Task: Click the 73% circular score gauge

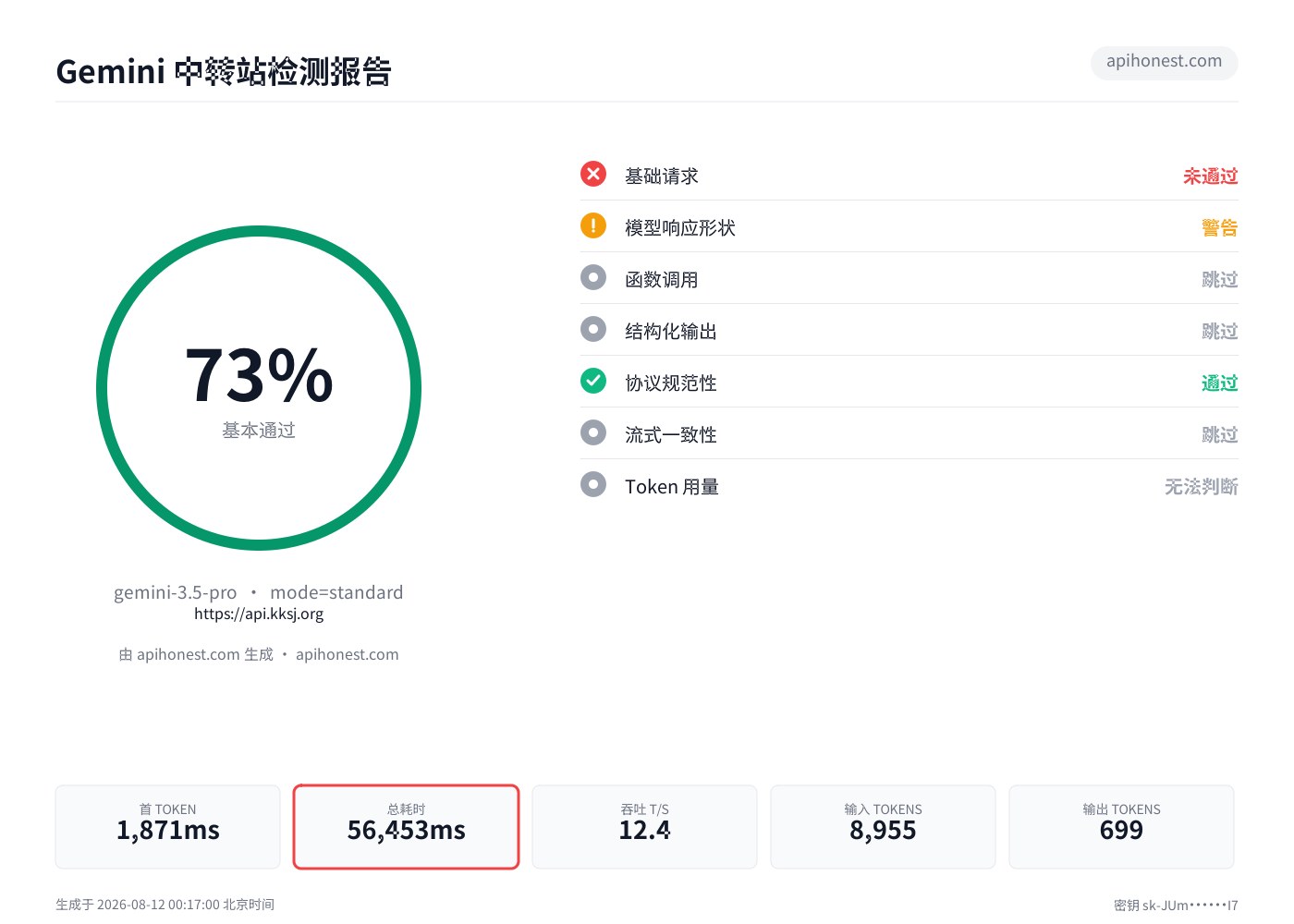Action: click(259, 388)
